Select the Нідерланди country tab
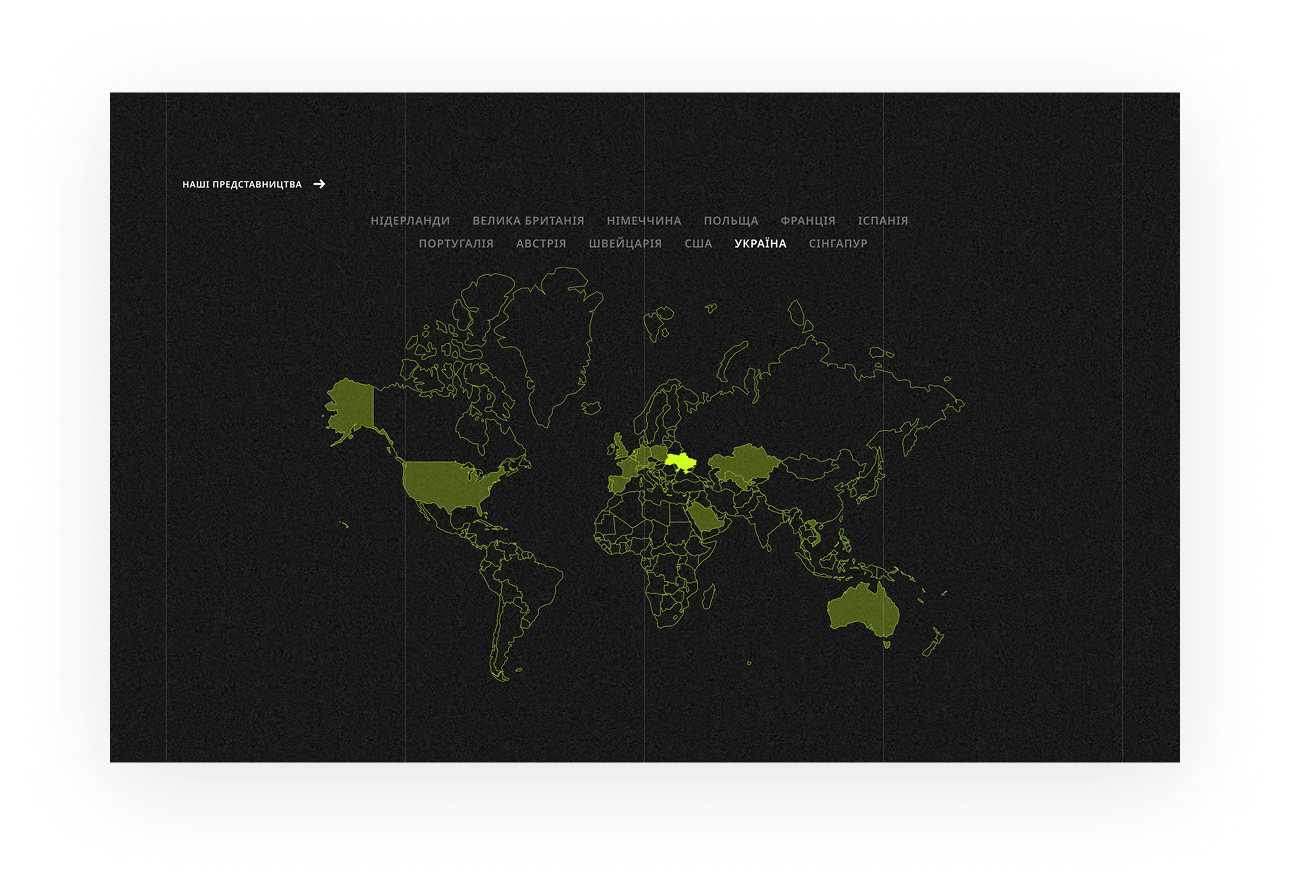The height and width of the screenshot is (891, 1290). [x=410, y=221]
